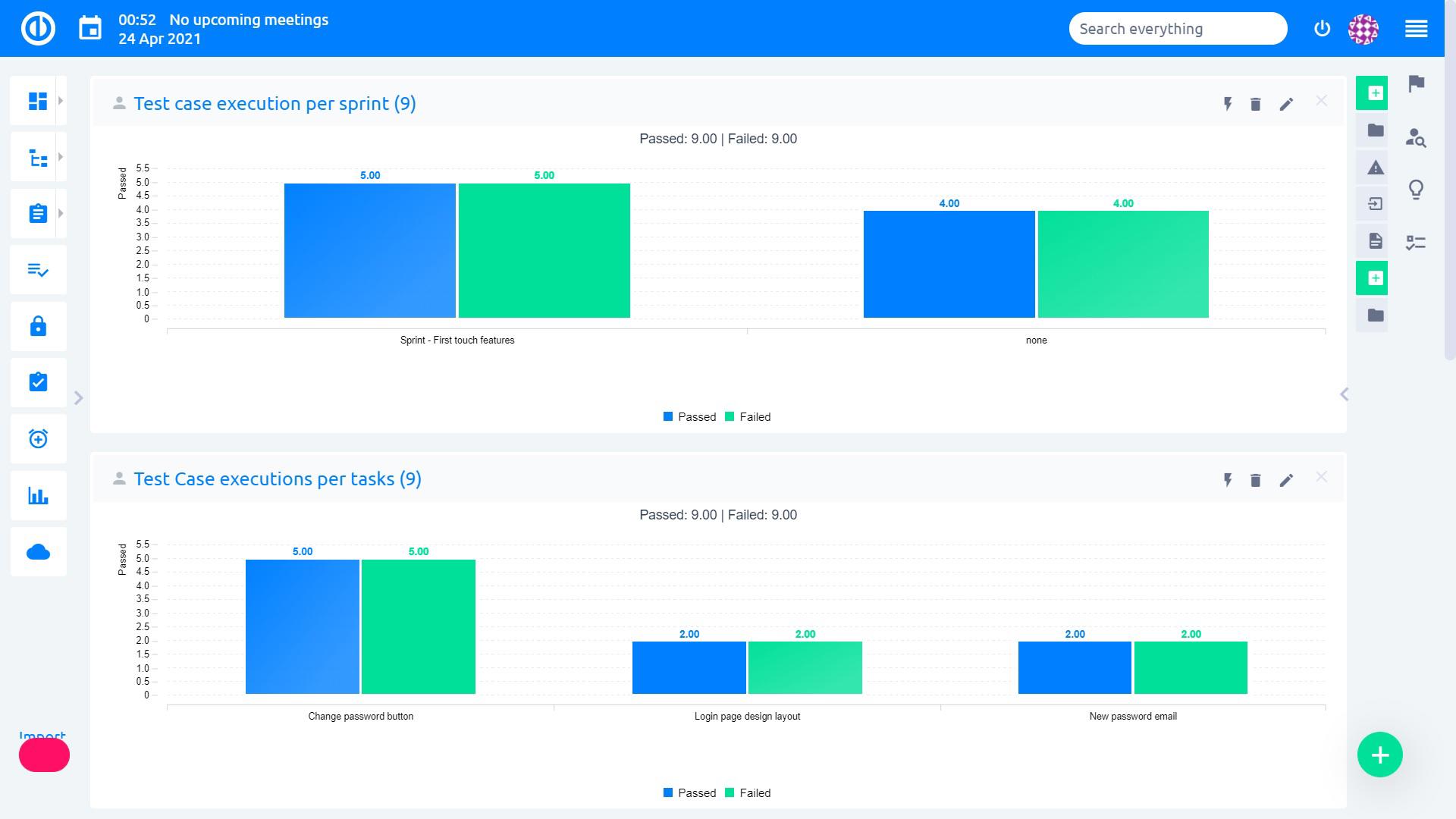Open Test Case executions per tasks title link
The image size is (1456, 819).
[x=277, y=479]
